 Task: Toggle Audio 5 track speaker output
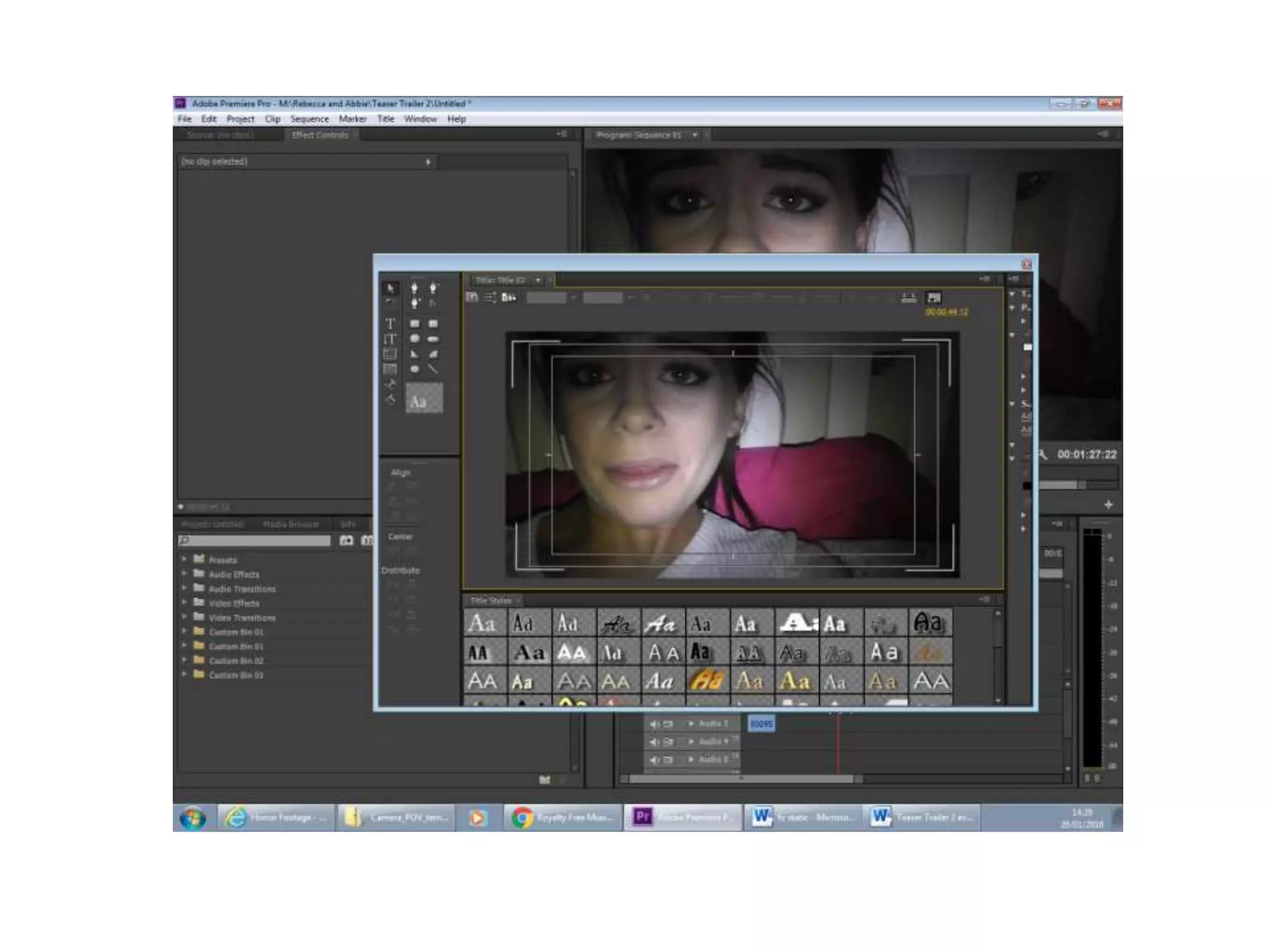click(x=654, y=760)
